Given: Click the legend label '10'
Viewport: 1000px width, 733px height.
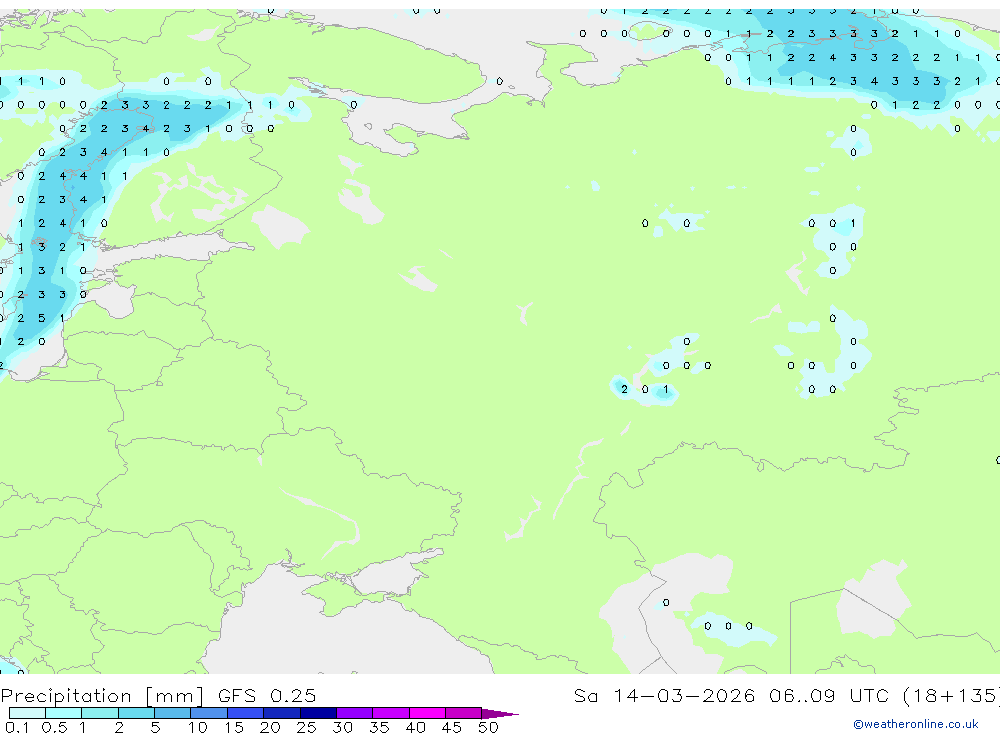Looking at the screenshot, I should pyautogui.click(x=198, y=727).
